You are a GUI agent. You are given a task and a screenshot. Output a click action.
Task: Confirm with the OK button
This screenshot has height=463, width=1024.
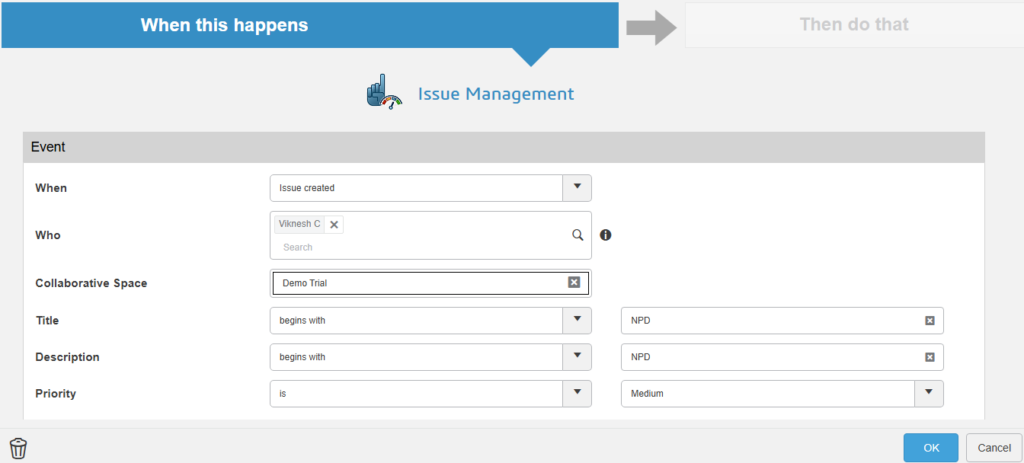pos(931,448)
